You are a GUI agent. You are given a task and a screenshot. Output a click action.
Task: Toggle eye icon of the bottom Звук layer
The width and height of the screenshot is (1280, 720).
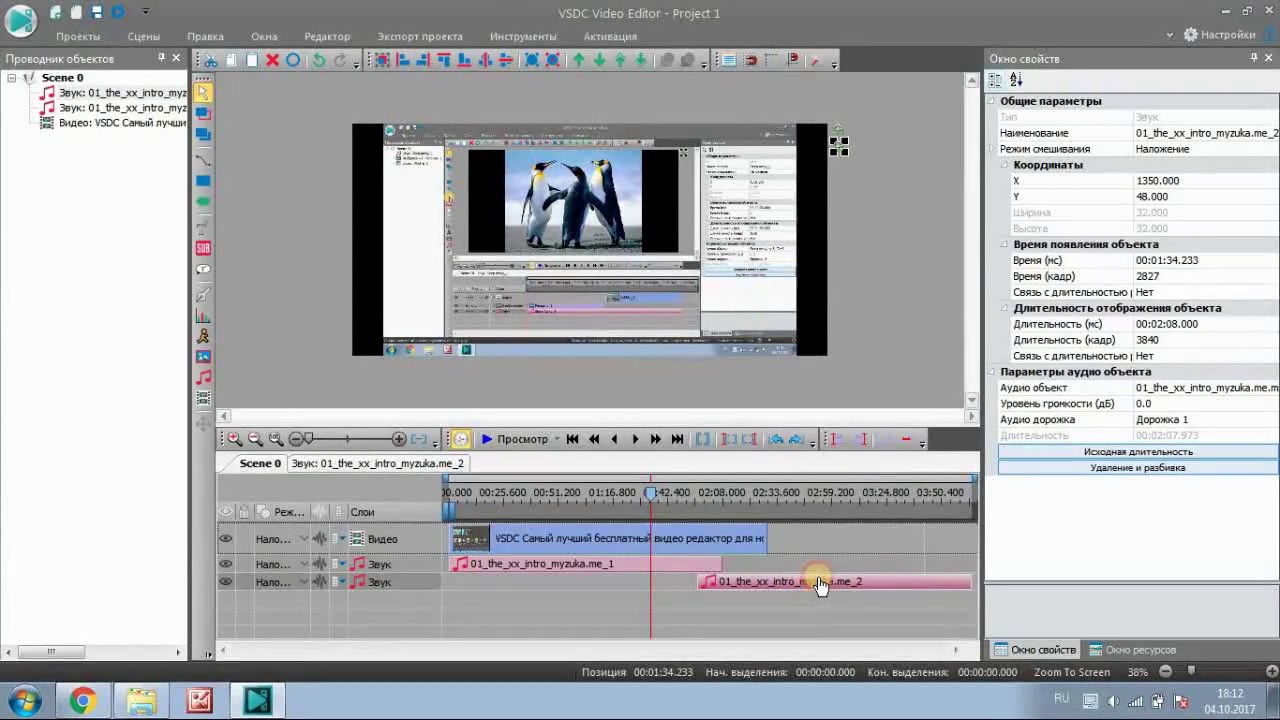tap(226, 582)
